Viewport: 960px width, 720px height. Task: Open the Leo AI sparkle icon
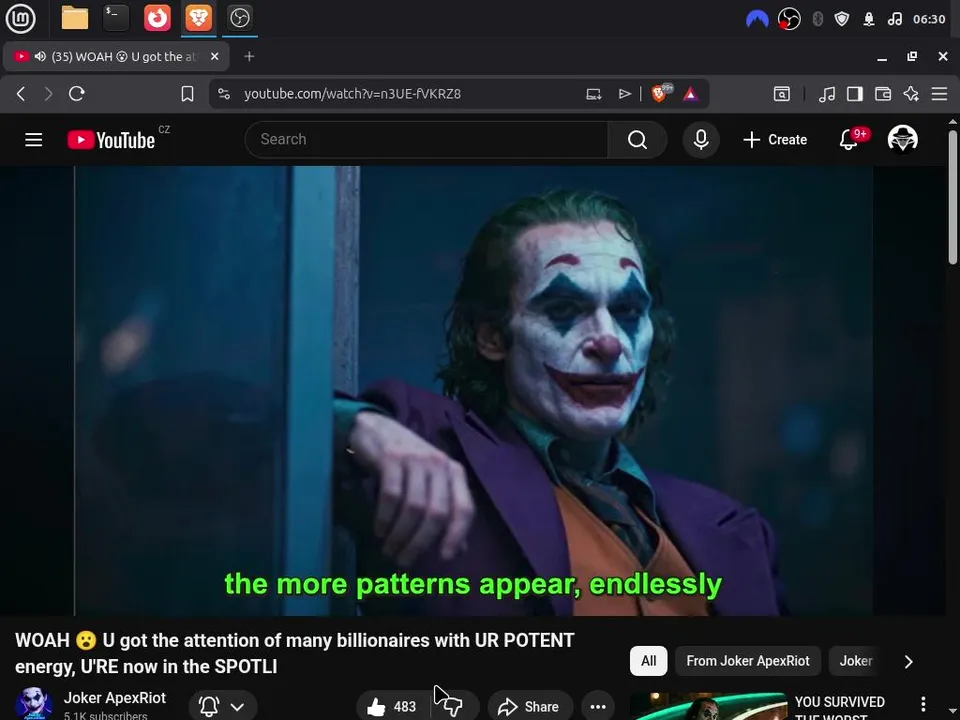911,94
